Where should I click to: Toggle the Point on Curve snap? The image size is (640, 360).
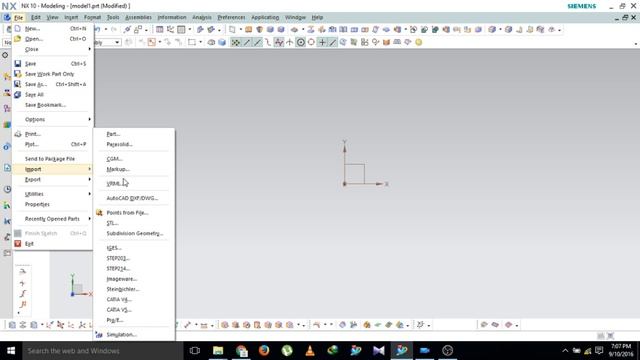333,42
